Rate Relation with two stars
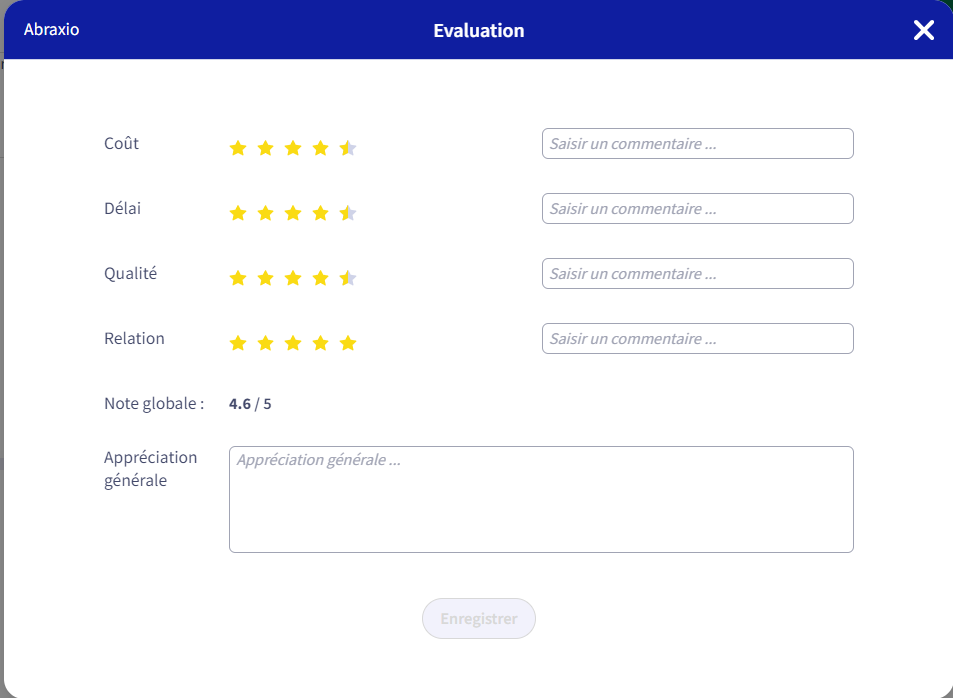 pos(266,343)
